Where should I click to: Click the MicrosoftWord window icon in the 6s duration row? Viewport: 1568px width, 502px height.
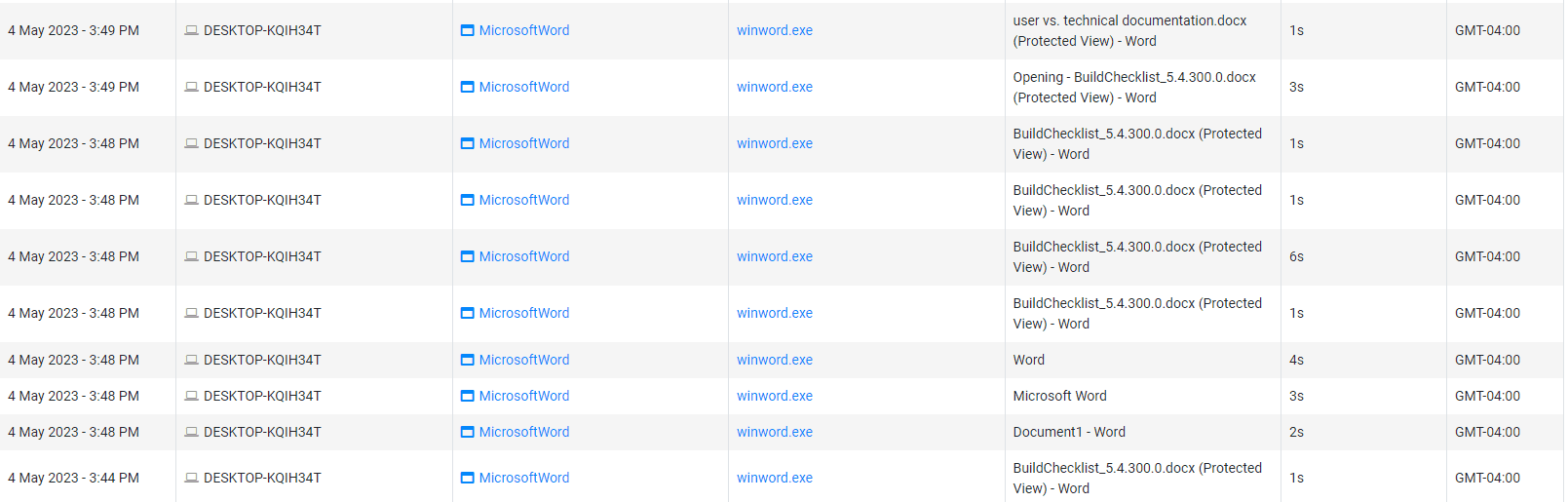(x=468, y=257)
